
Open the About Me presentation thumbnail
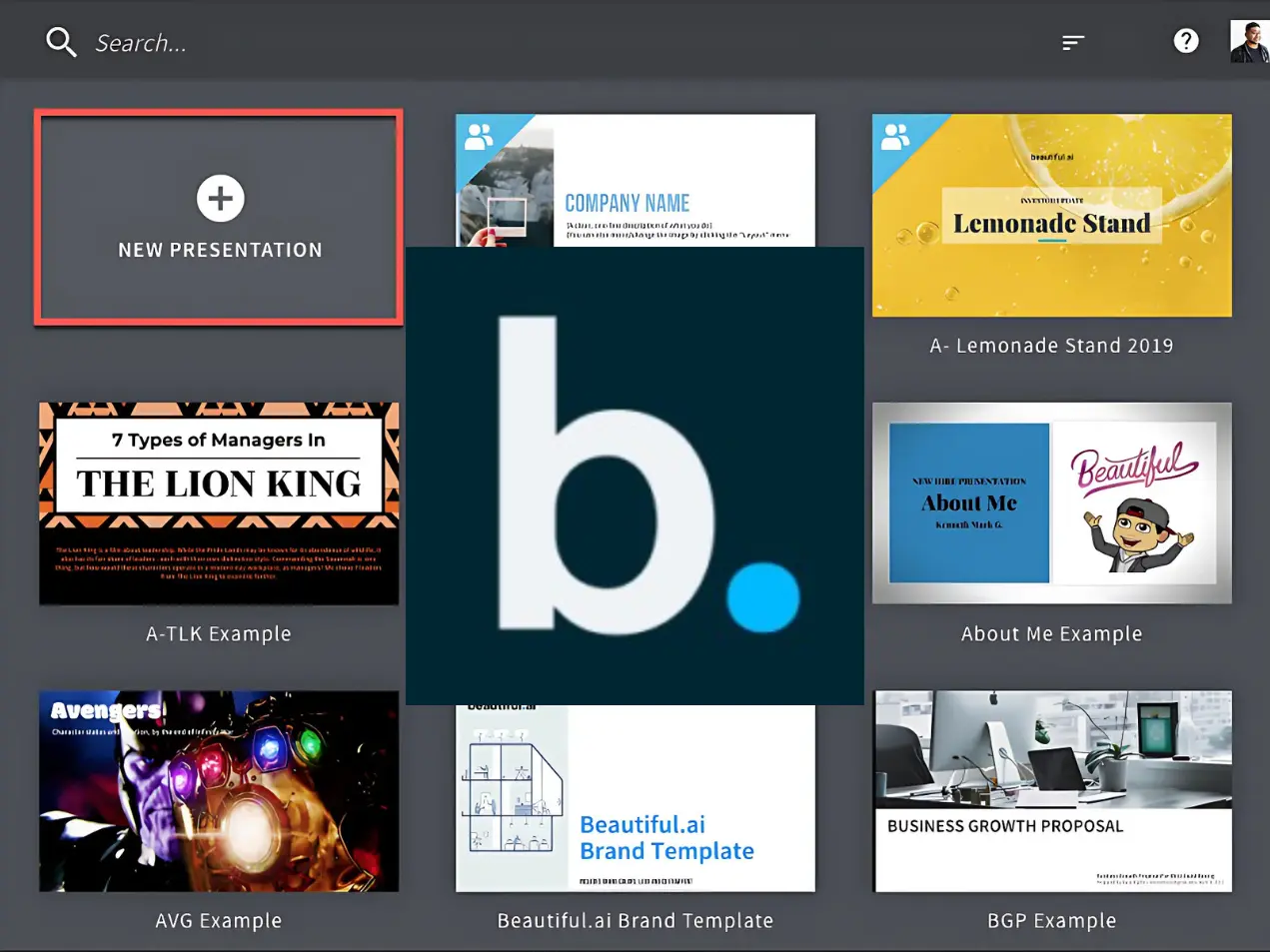pos(1052,503)
